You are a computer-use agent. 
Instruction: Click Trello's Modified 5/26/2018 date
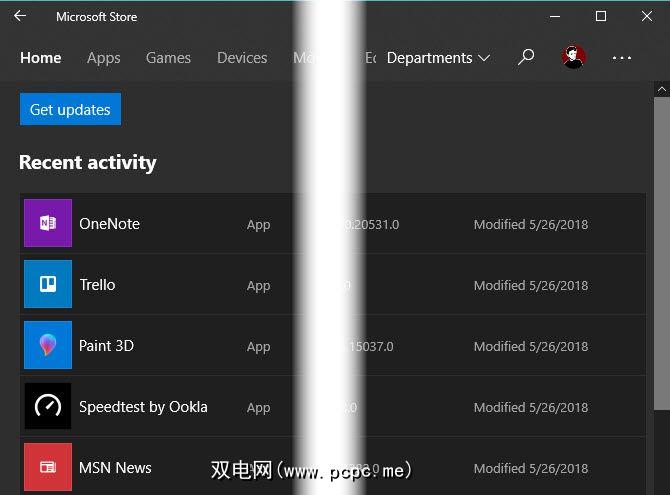pyautogui.click(x=531, y=286)
